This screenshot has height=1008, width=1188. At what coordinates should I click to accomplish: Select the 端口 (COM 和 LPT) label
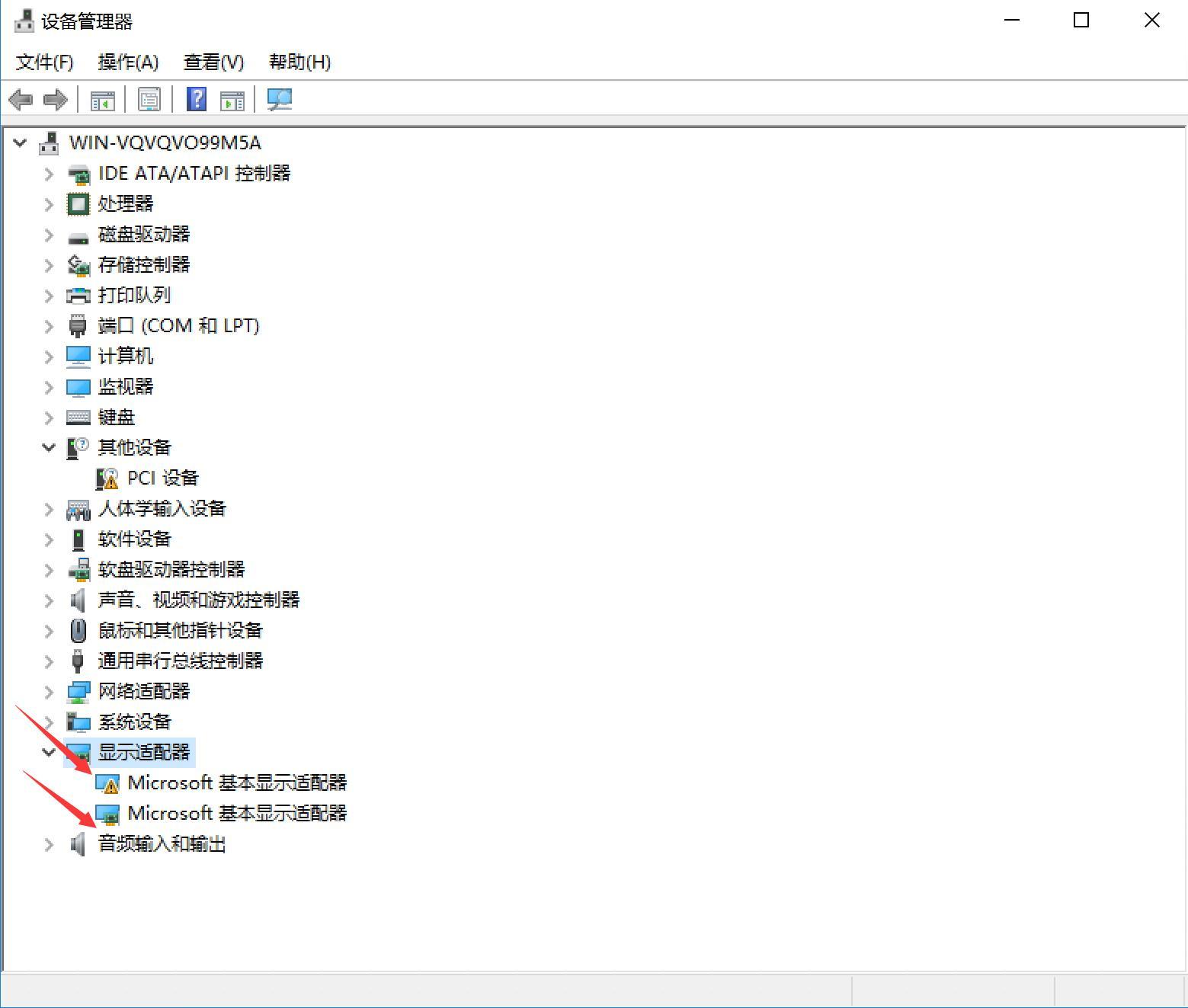pyautogui.click(x=179, y=326)
